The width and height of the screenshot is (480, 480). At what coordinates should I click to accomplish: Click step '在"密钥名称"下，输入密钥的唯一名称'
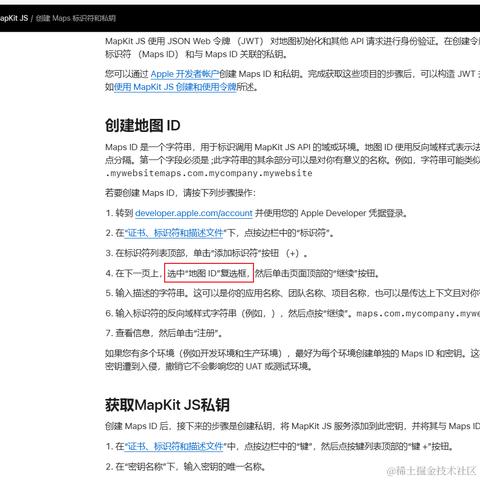[185, 467]
